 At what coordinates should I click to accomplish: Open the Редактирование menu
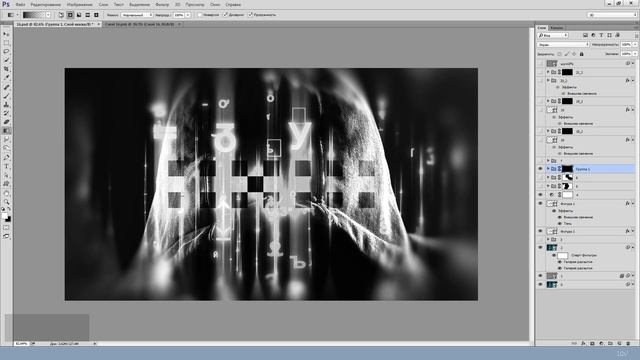coord(46,4)
